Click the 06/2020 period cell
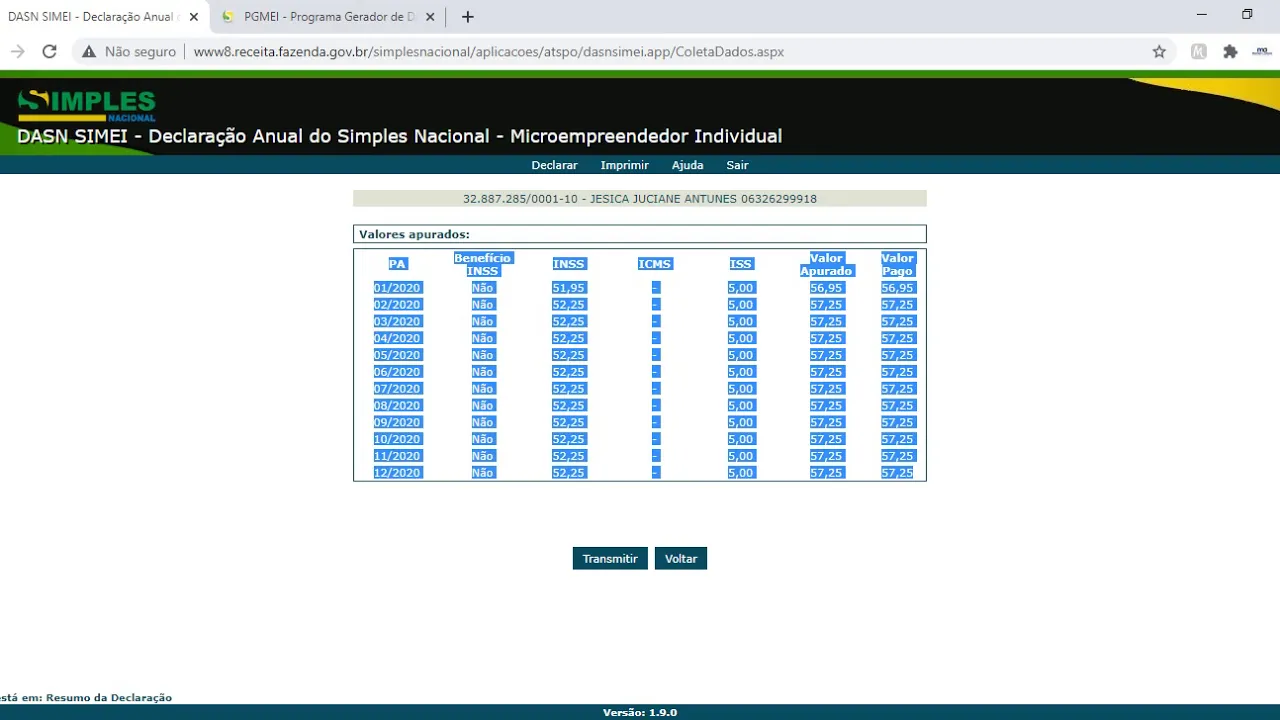The height and width of the screenshot is (720, 1280). (x=398, y=372)
